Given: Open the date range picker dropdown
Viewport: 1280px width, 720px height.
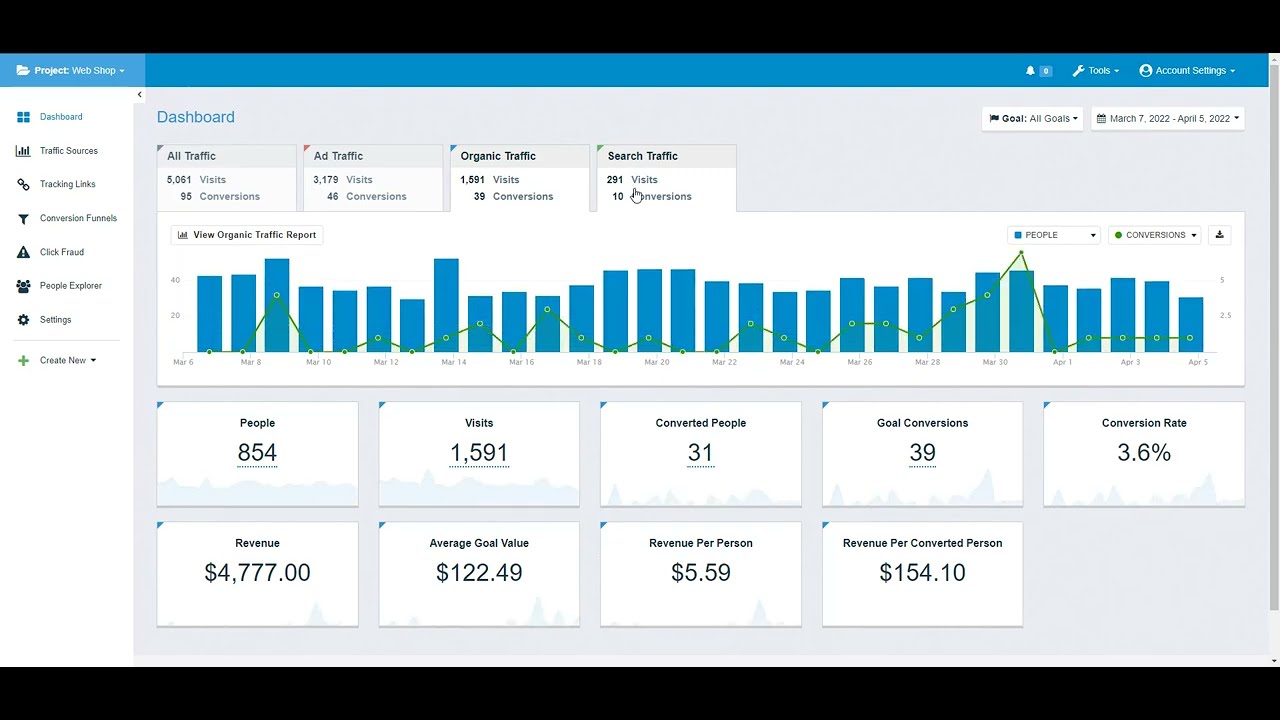Looking at the screenshot, I should (1167, 118).
